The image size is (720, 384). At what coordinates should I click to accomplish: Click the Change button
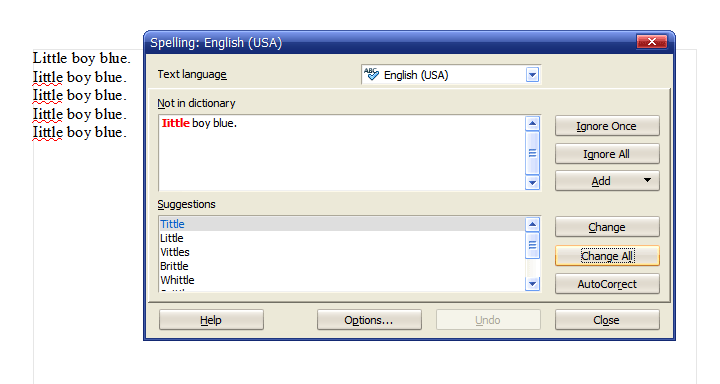coord(607,227)
